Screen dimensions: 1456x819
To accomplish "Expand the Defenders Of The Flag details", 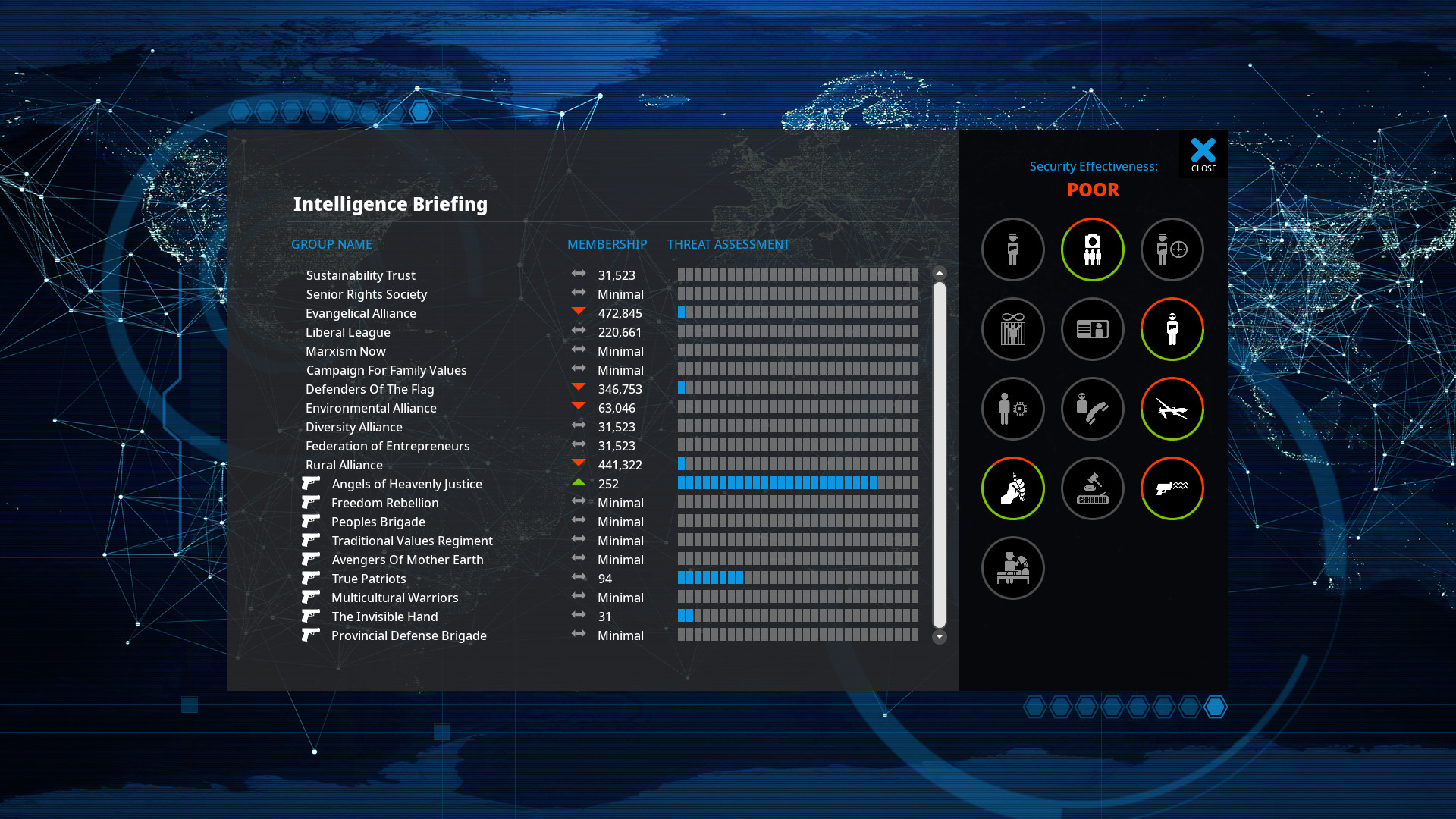I will coord(369,388).
